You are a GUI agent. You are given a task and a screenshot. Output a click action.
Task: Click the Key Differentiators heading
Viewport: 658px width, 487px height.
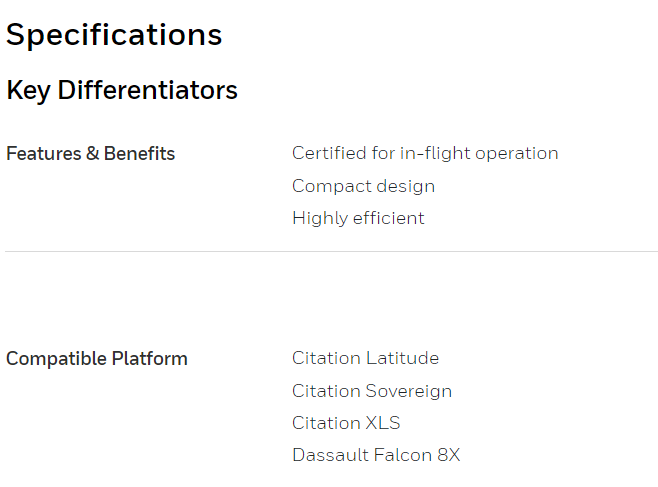click(x=122, y=90)
